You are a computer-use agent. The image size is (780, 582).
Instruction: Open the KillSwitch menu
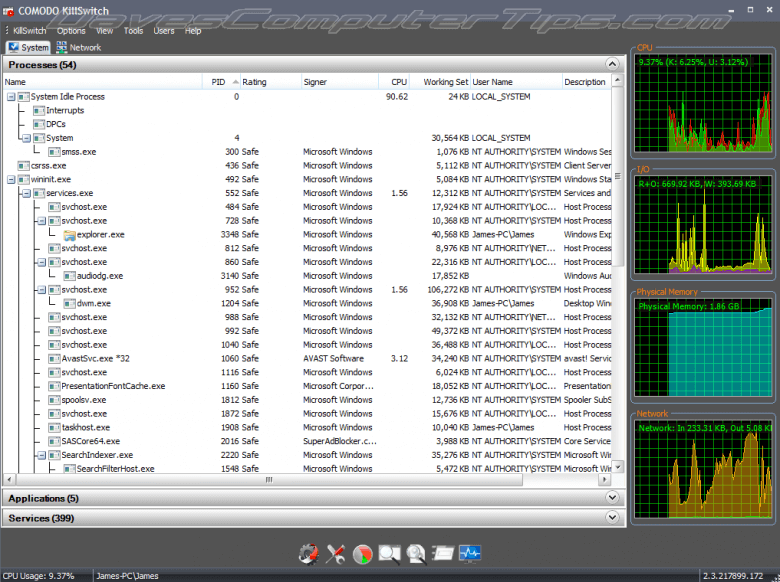[x=29, y=31]
